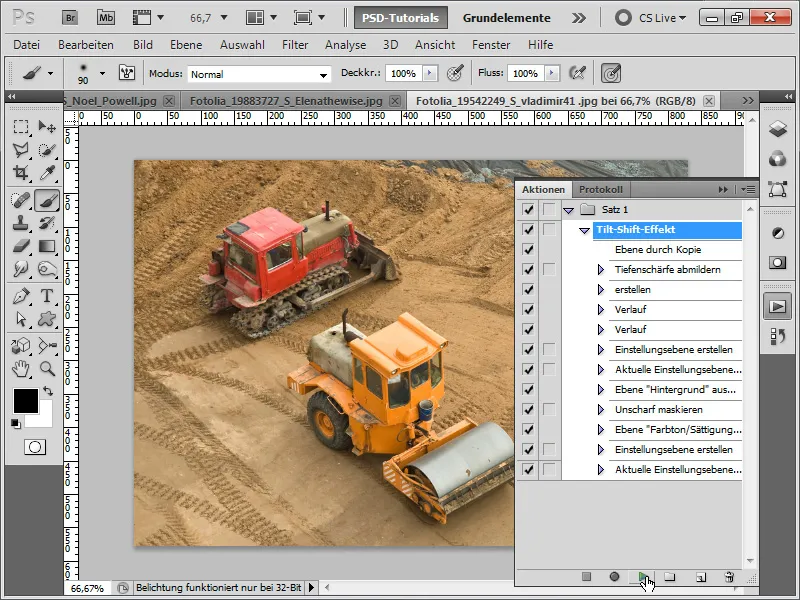This screenshot has height=600, width=800.
Task: Open the brush preset picker arrow
Action: [x=103, y=73]
